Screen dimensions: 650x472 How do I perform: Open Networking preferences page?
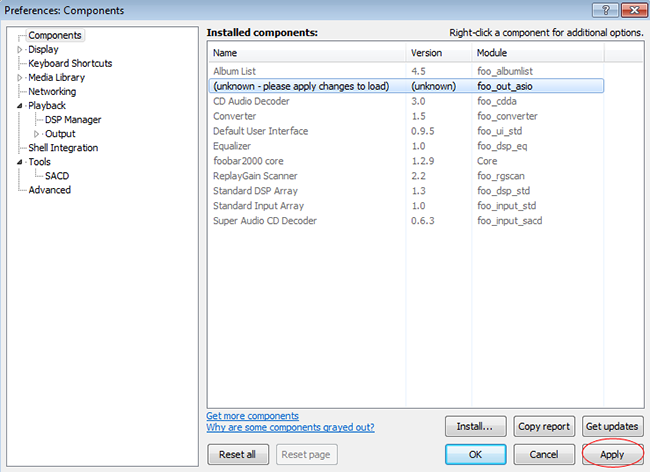pyautogui.click(x=52, y=92)
